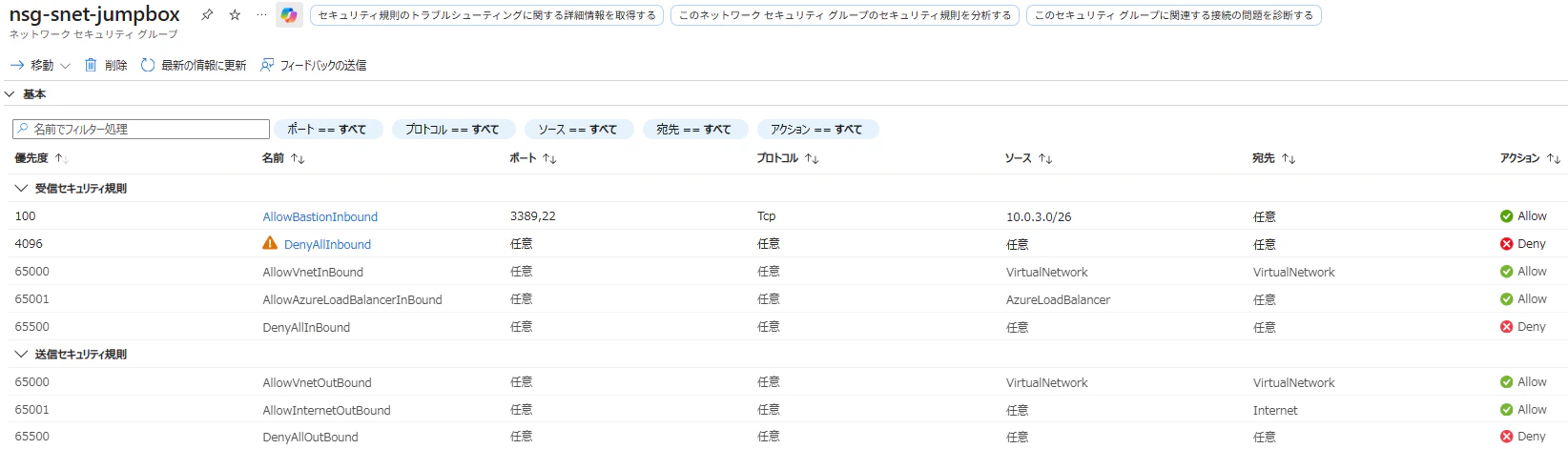1568x449 pixels.
Task: Click セキュリティ規則を分析する suggestion button
Action: coord(845,15)
